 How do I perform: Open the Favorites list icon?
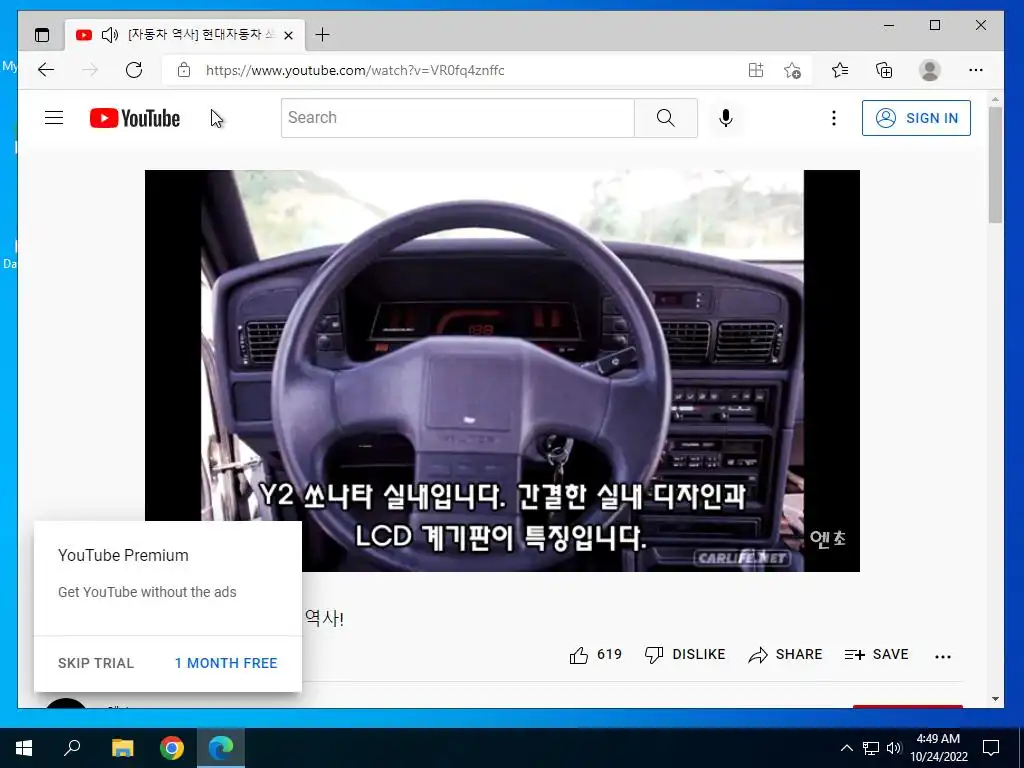point(840,70)
